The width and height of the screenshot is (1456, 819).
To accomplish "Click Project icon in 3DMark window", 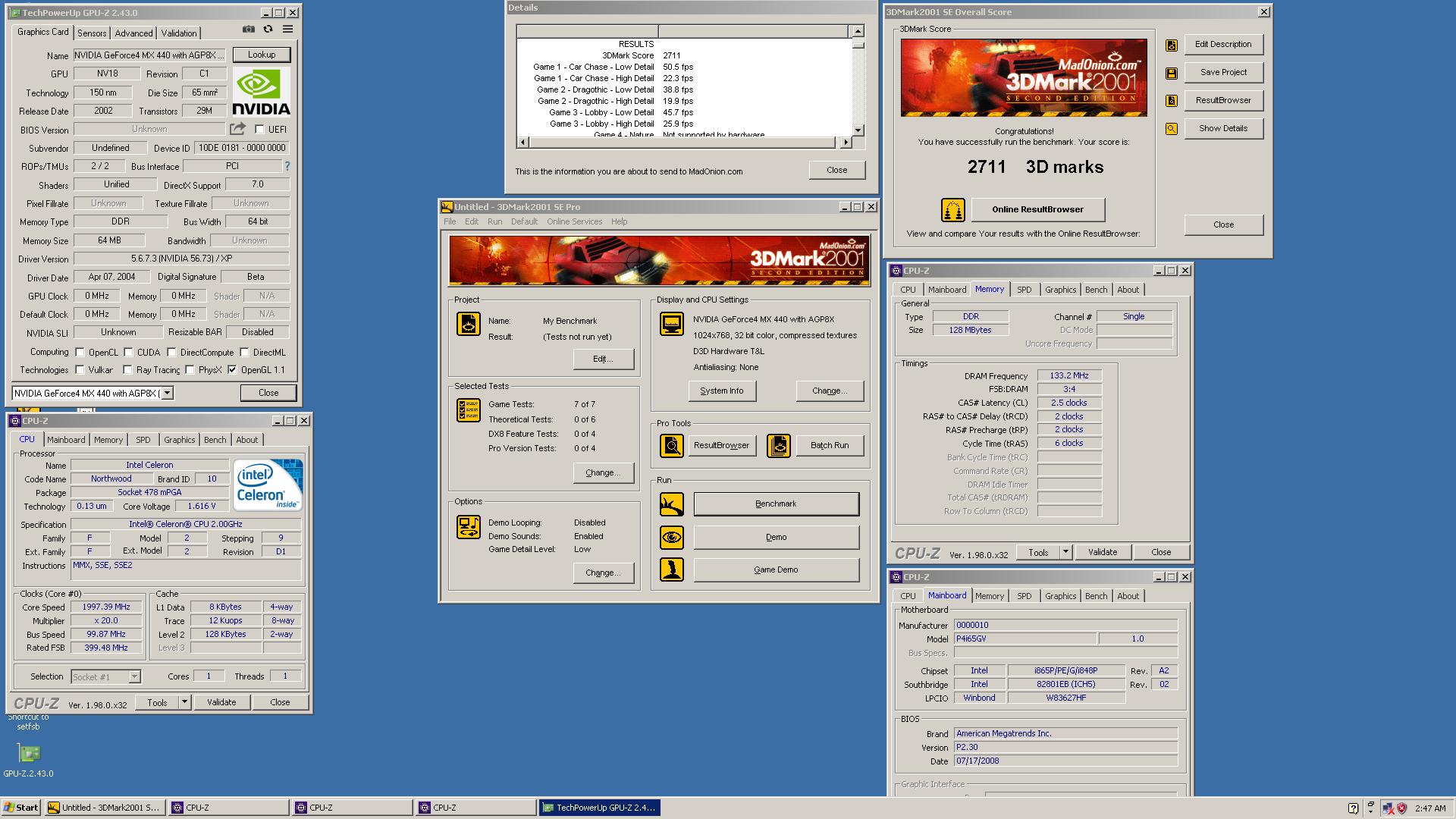I will (x=469, y=324).
